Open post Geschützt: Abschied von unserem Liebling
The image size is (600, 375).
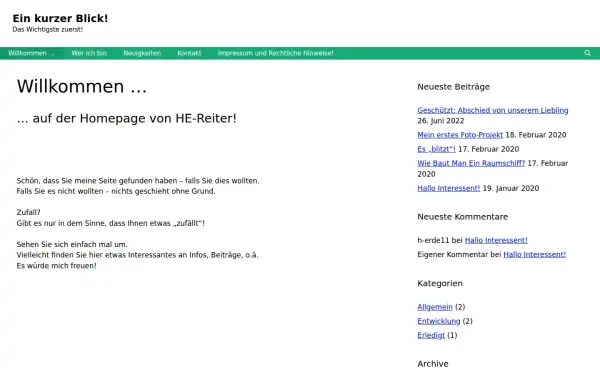tap(492, 110)
